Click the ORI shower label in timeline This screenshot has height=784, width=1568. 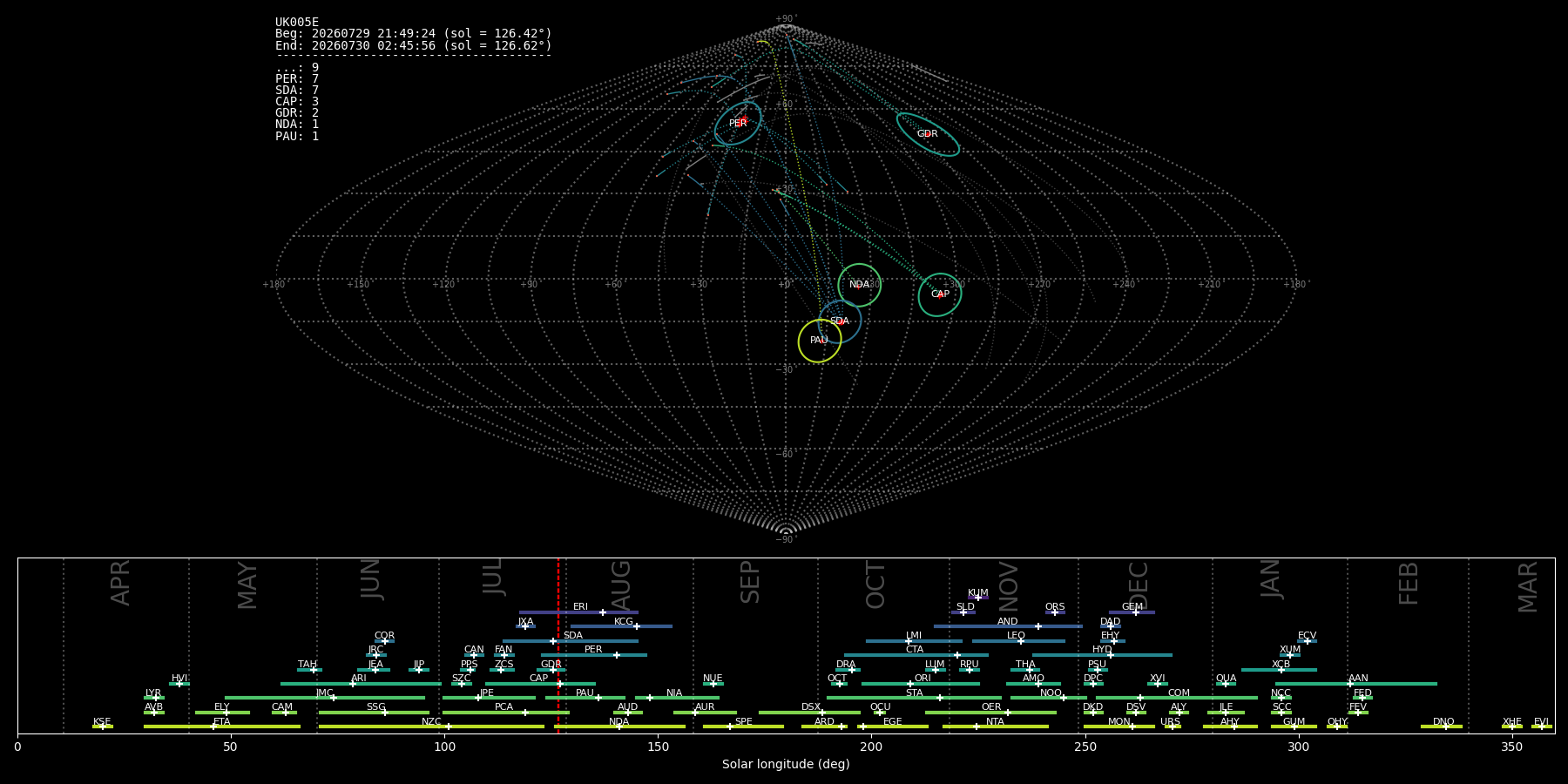(x=923, y=679)
